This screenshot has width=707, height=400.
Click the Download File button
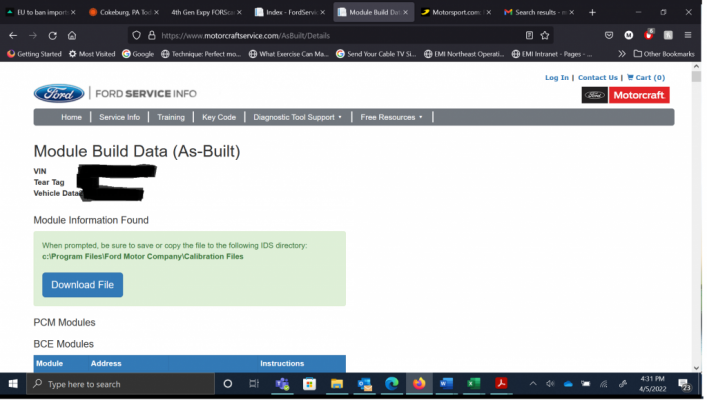83,285
